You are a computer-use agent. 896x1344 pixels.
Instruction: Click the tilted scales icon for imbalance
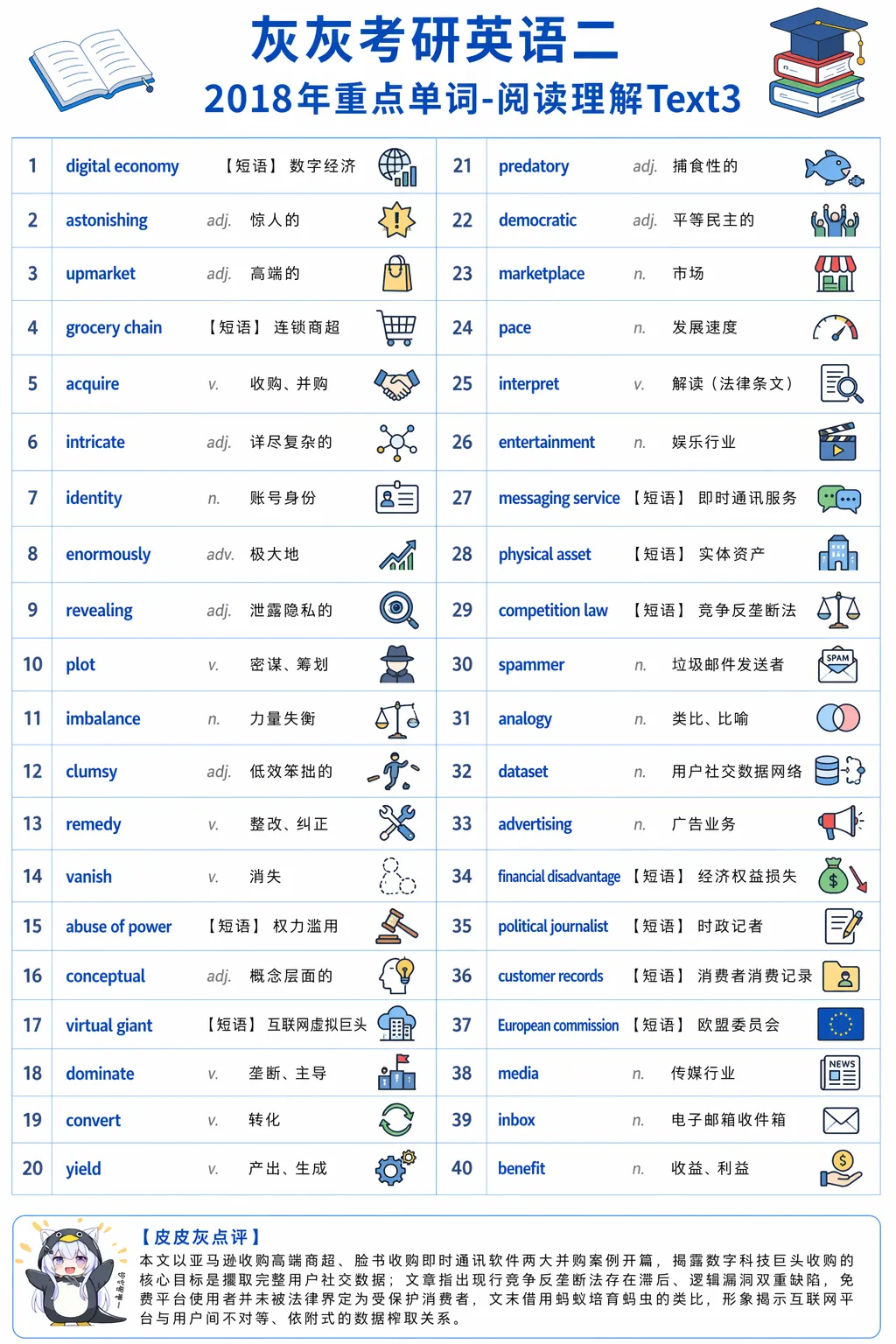(397, 718)
